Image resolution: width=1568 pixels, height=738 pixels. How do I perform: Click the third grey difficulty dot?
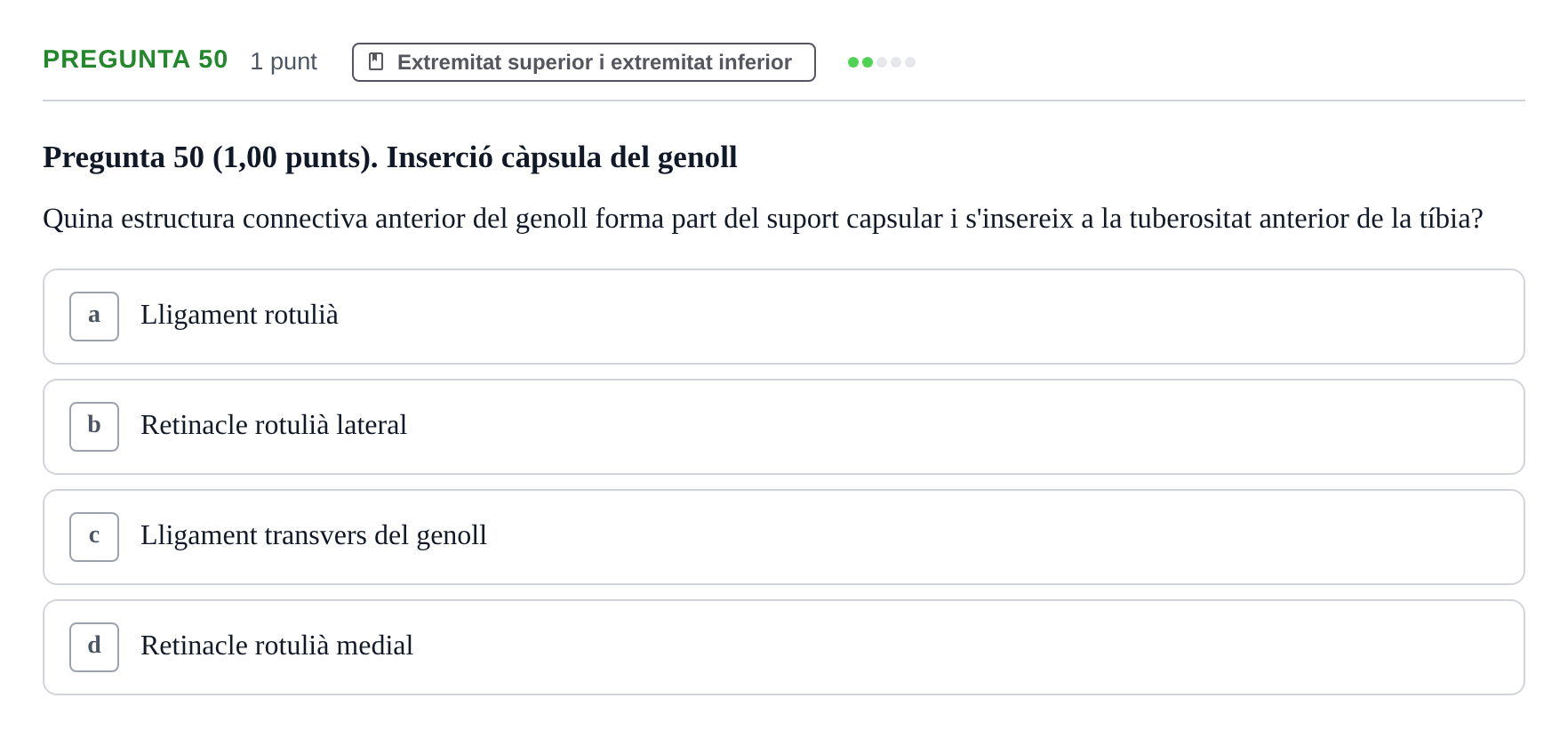click(882, 62)
